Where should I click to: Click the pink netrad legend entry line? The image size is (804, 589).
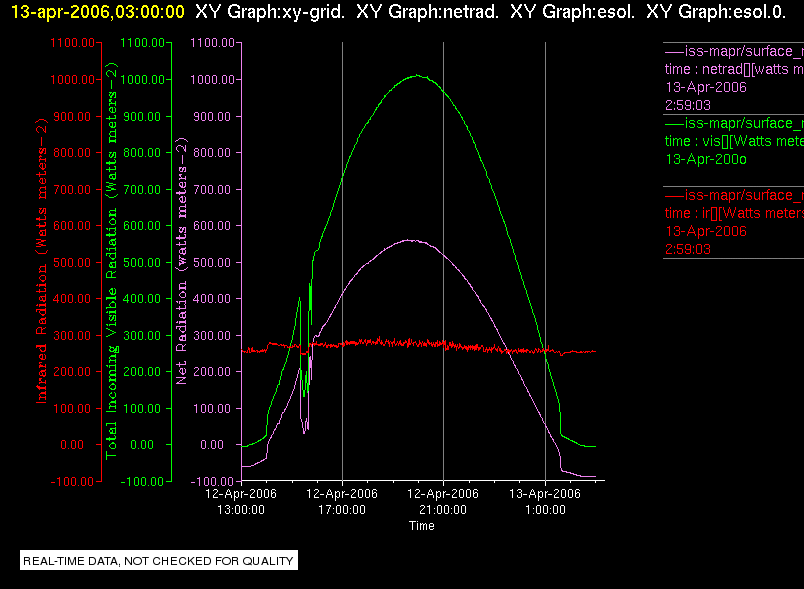[x=734, y=51]
